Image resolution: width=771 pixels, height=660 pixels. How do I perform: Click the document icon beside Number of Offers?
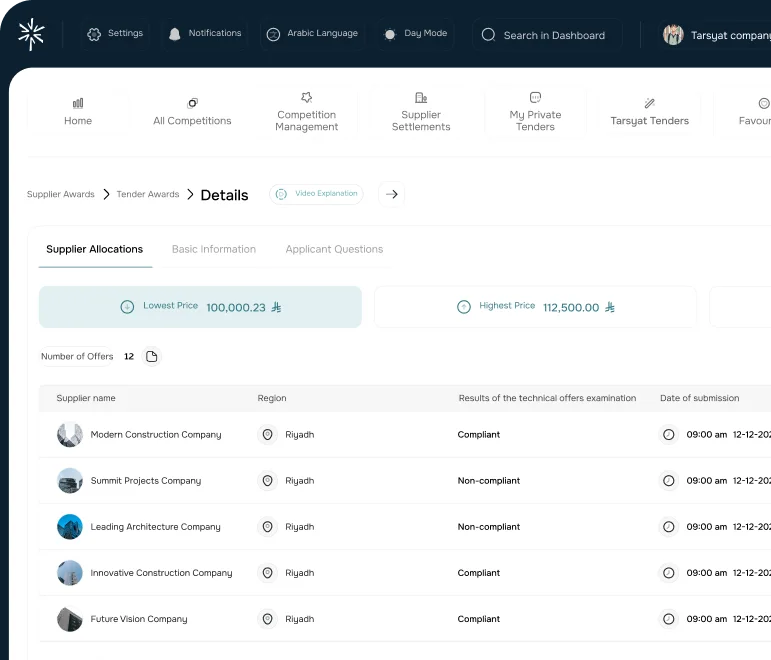coord(152,357)
